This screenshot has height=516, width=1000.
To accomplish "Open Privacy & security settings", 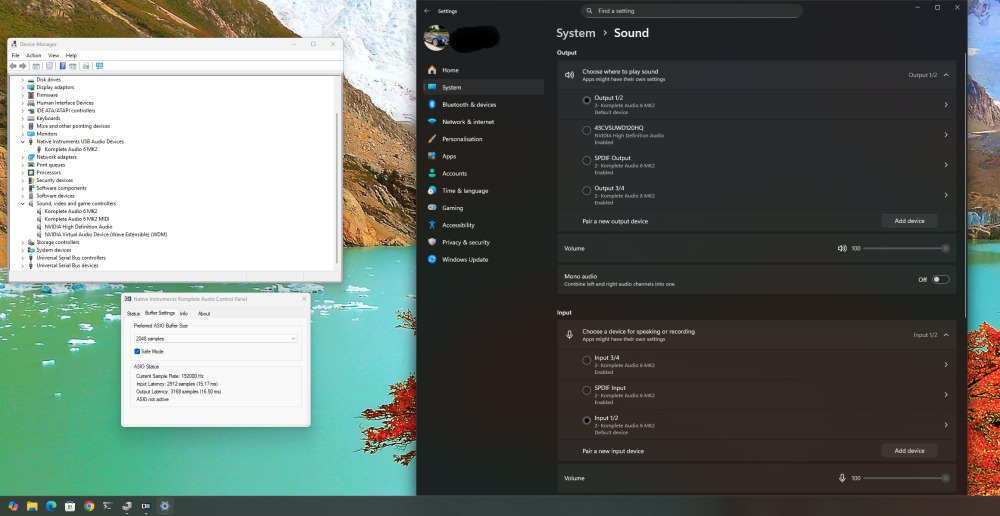I will coord(483,242).
